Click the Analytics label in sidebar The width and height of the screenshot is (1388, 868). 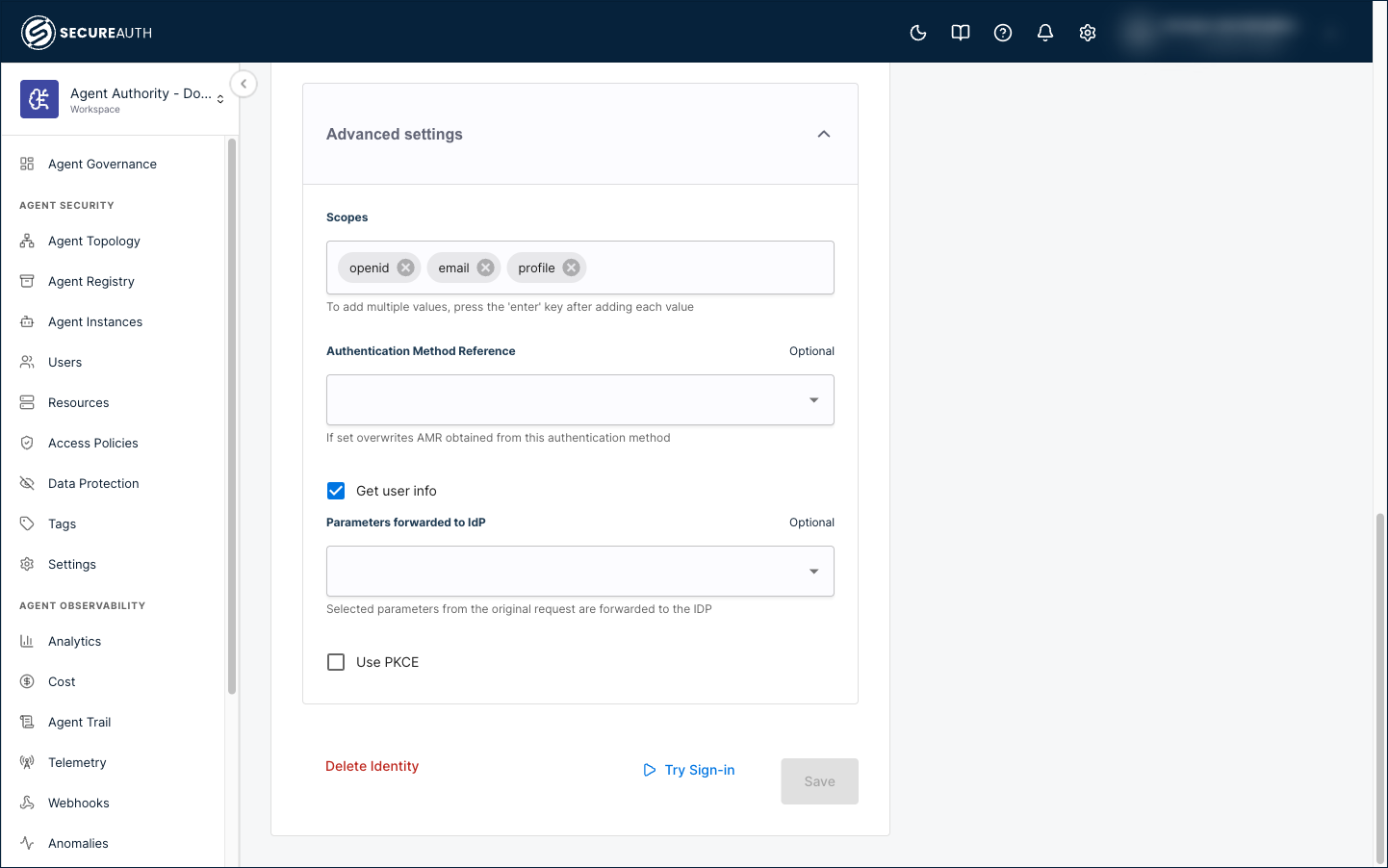(75, 641)
